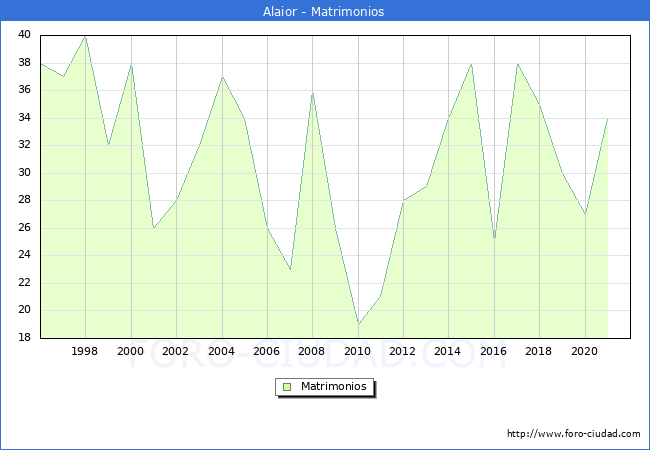Click the y-axis label 32

point(24,145)
